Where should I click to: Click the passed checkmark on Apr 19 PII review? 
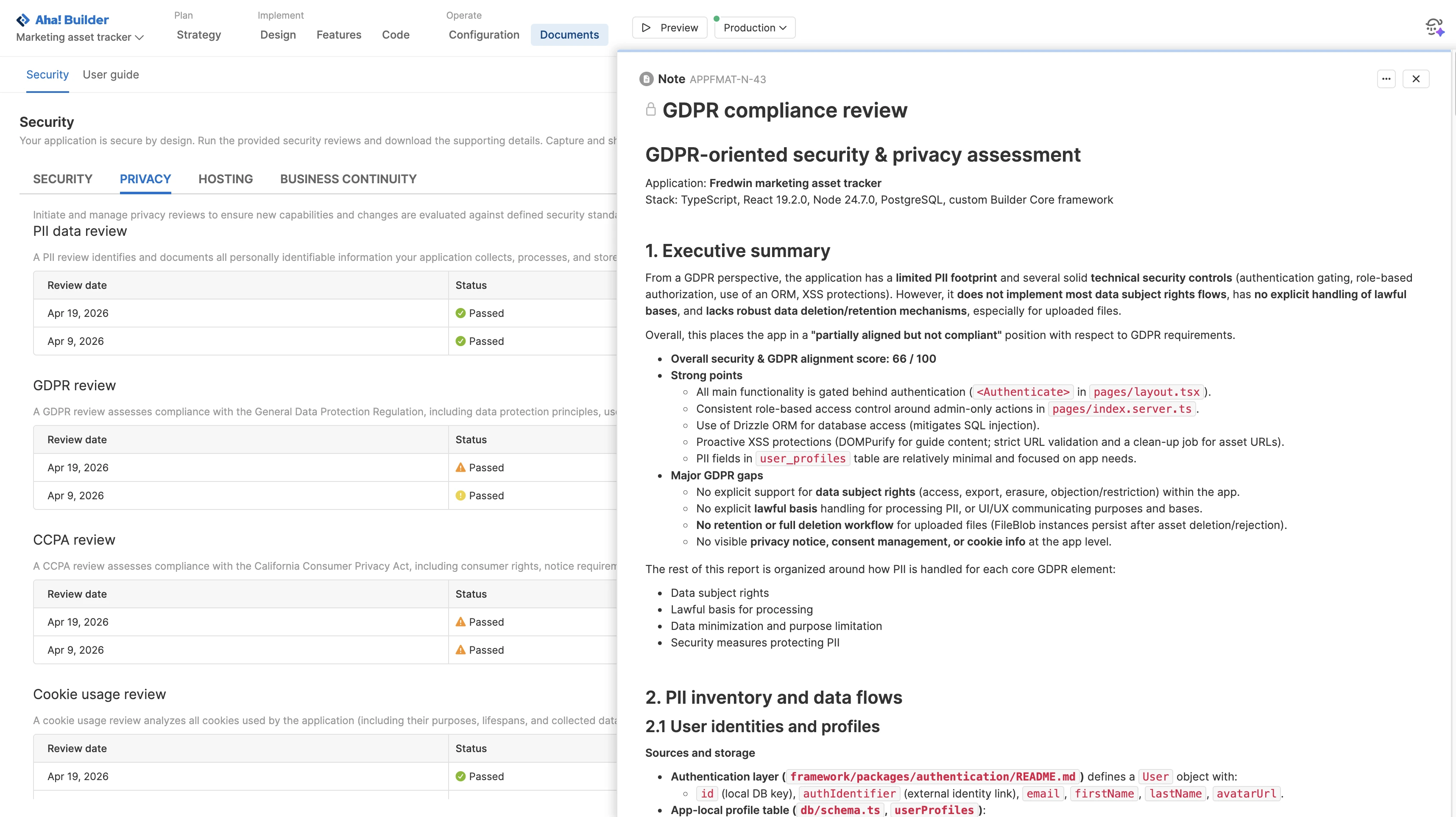[460, 313]
